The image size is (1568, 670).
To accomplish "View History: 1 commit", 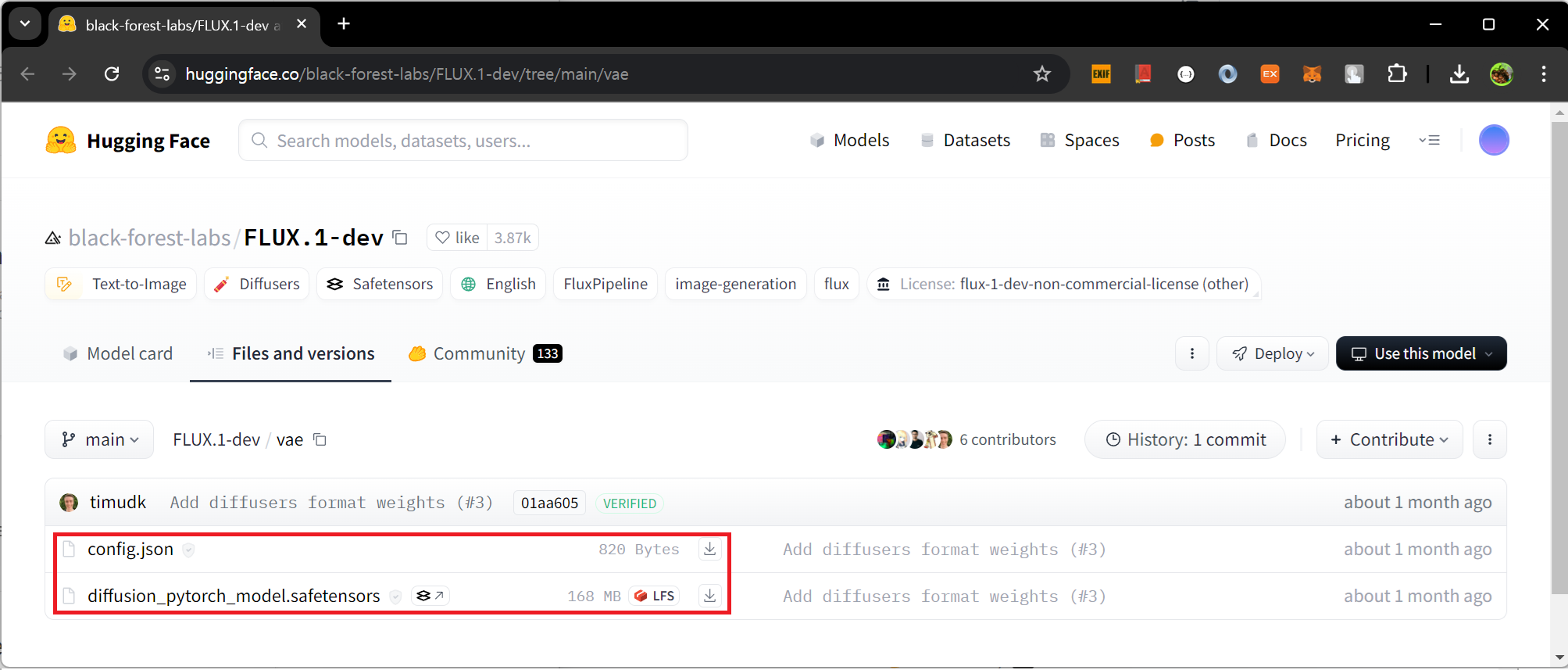I will [x=1185, y=439].
